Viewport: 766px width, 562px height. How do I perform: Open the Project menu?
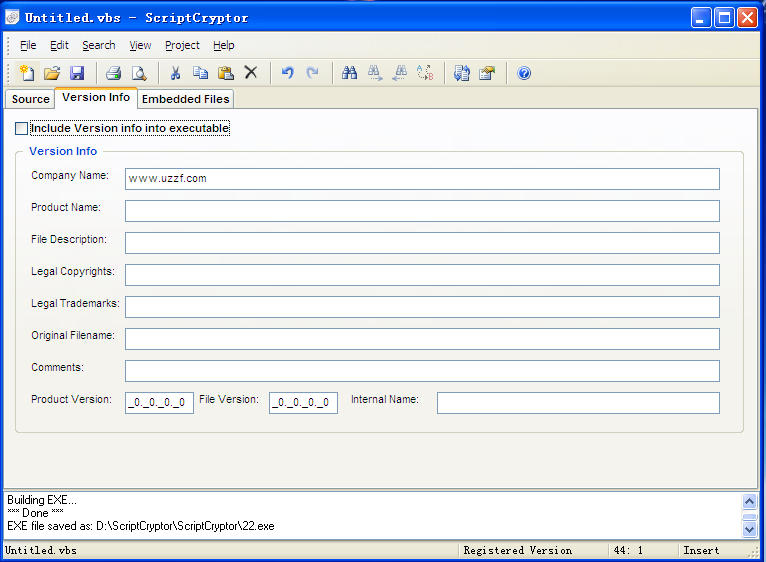(182, 45)
